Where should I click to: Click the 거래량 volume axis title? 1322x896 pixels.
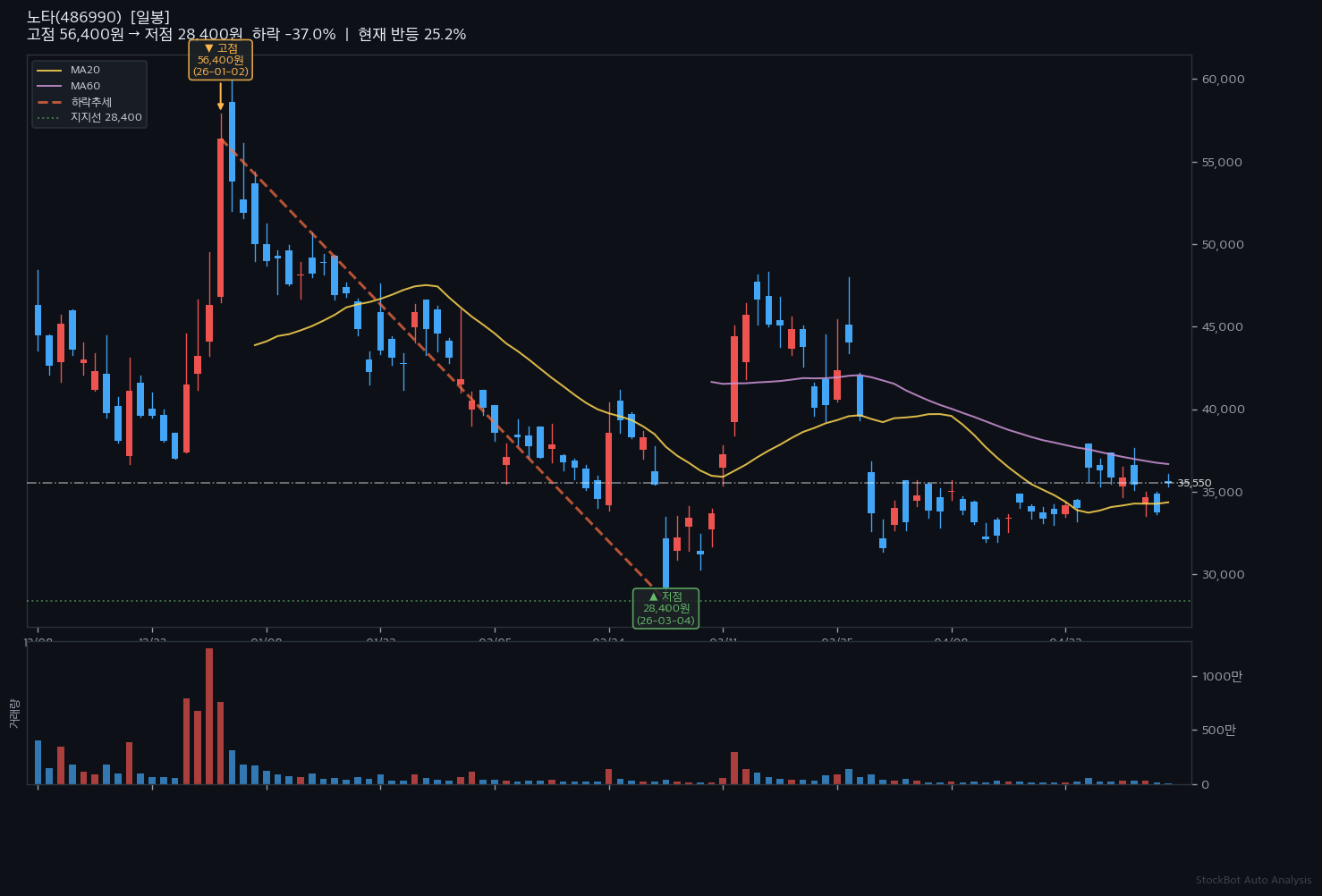click(13, 714)
